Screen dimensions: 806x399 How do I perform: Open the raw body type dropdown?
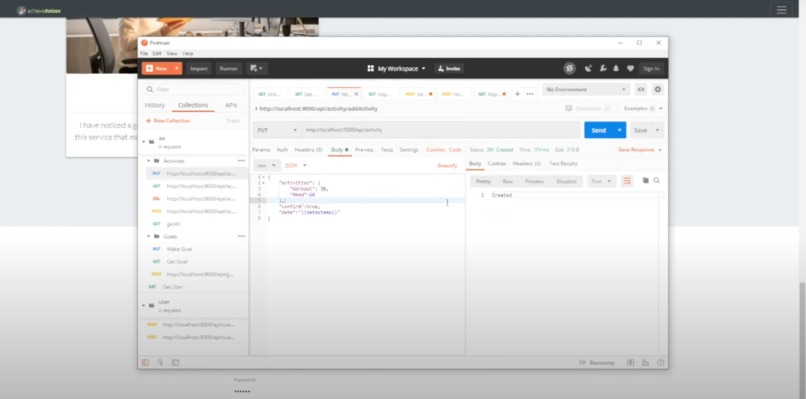[x=266, y=166]
